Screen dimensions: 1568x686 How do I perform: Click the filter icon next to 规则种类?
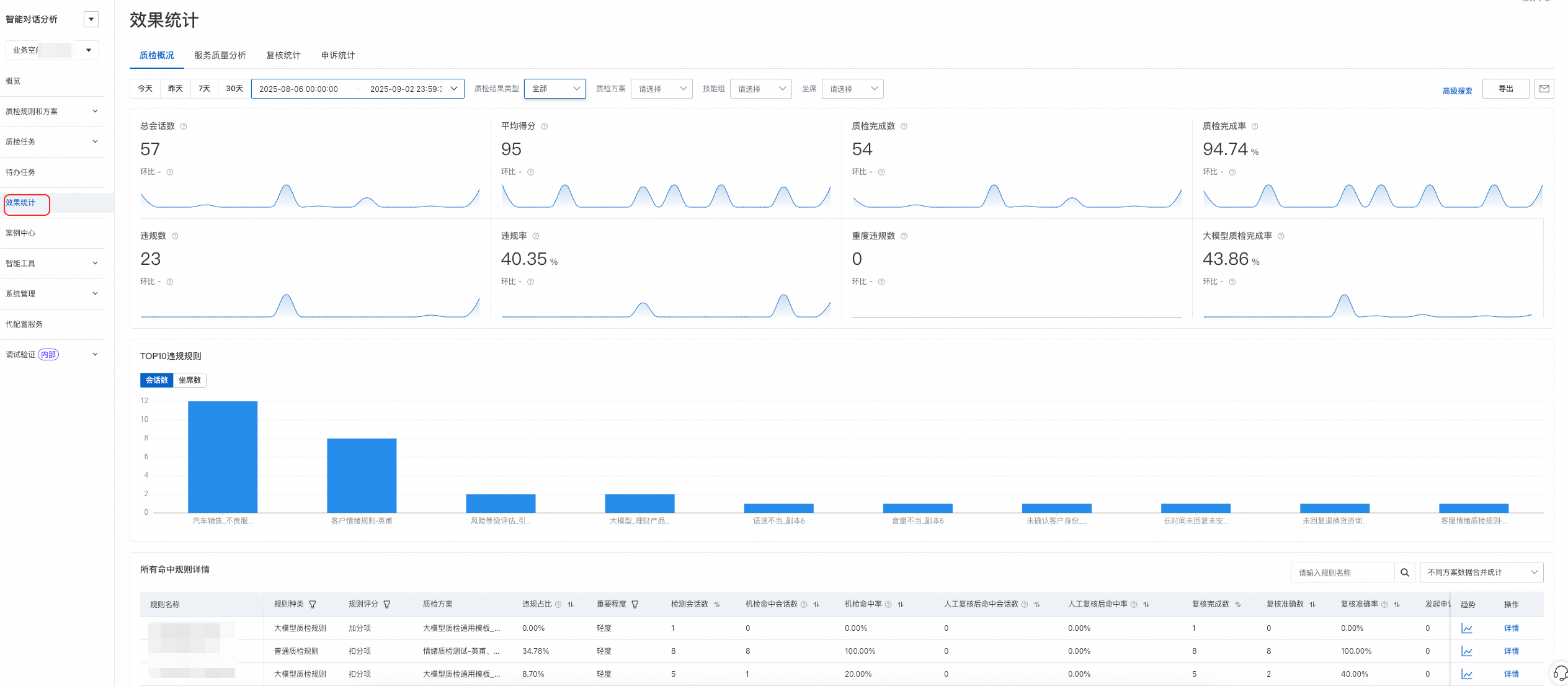click(x=313, y=604)
